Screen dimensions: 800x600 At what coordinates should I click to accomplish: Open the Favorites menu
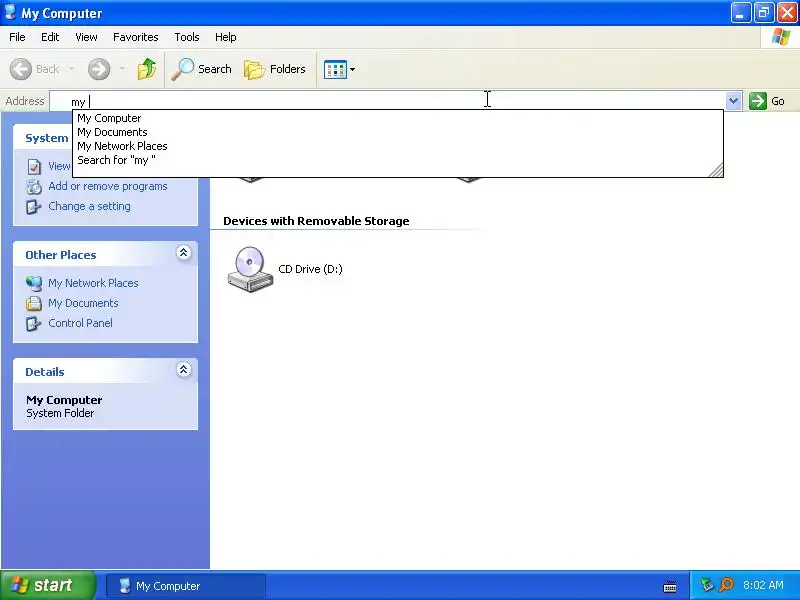(136, 37)
